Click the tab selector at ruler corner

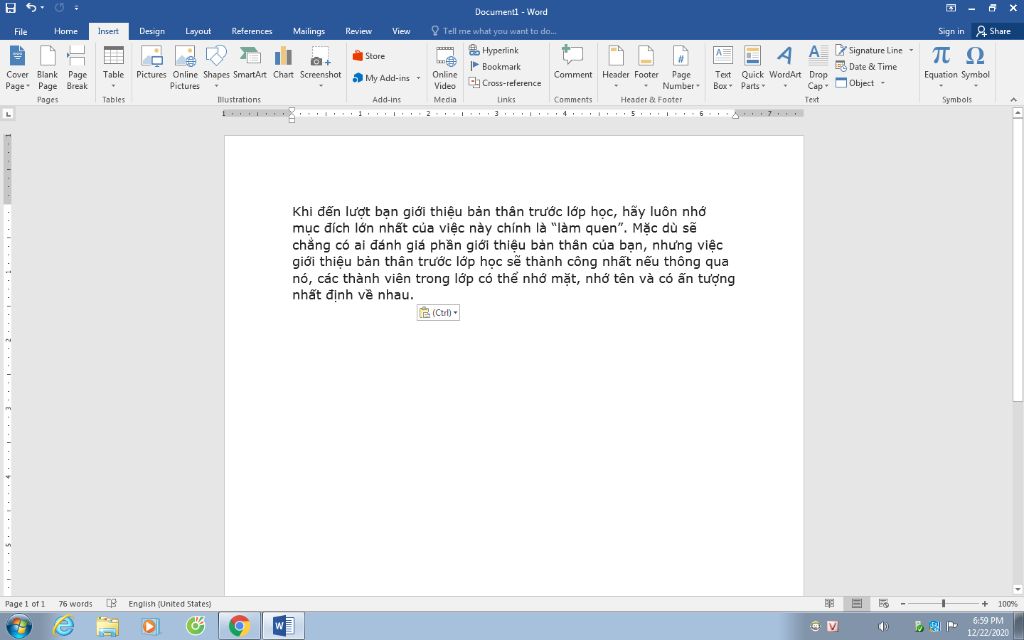[x=8, y=114]
